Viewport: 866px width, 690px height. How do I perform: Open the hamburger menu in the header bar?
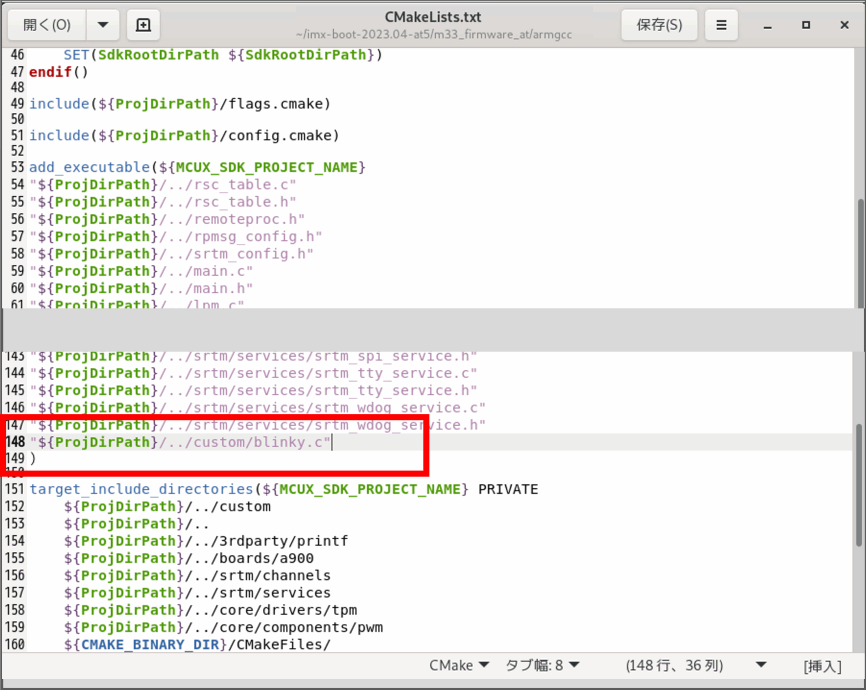[x=721, y=25]
